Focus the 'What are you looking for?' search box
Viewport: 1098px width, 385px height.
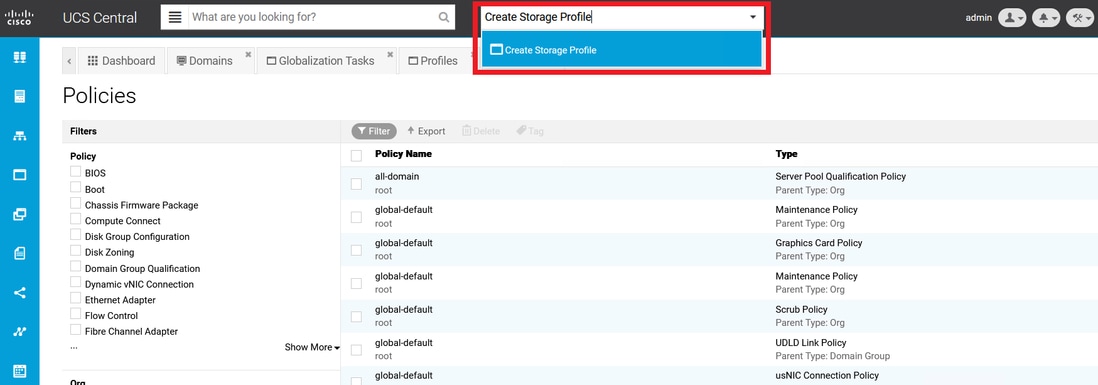312,17
